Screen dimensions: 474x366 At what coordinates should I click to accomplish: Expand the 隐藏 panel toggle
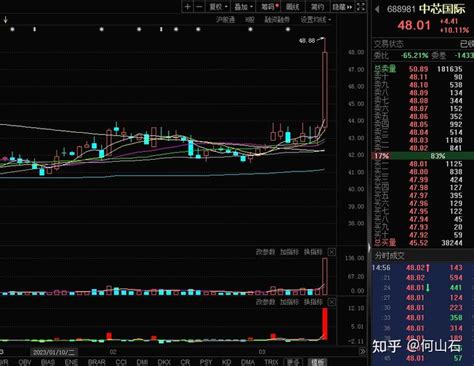point(342,7)
